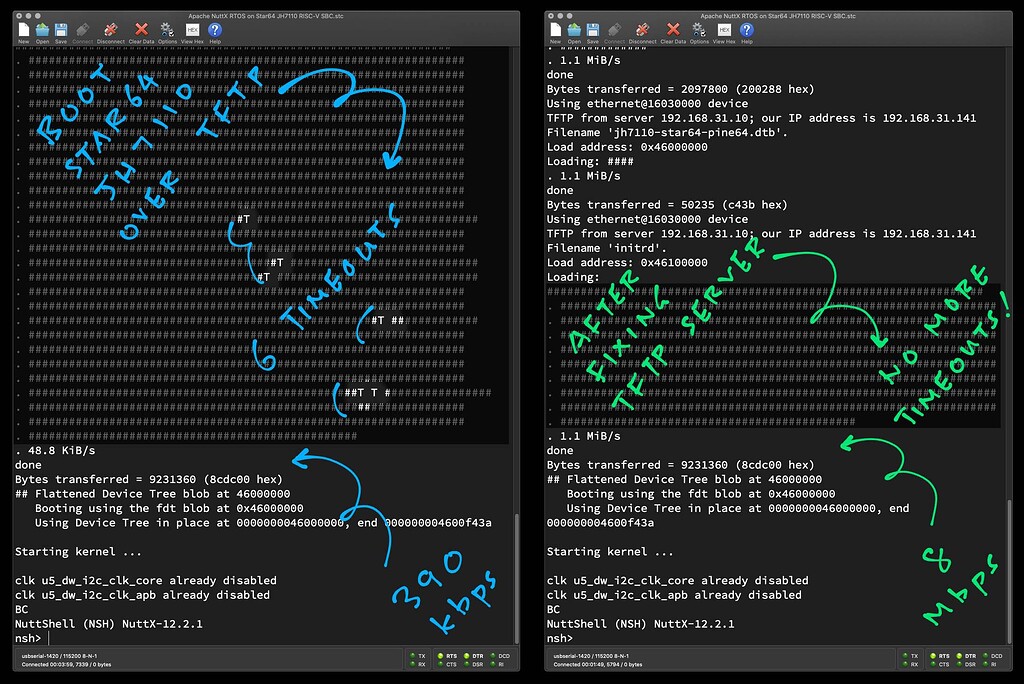Toggle View Hex in the right window

coord(724,32)
